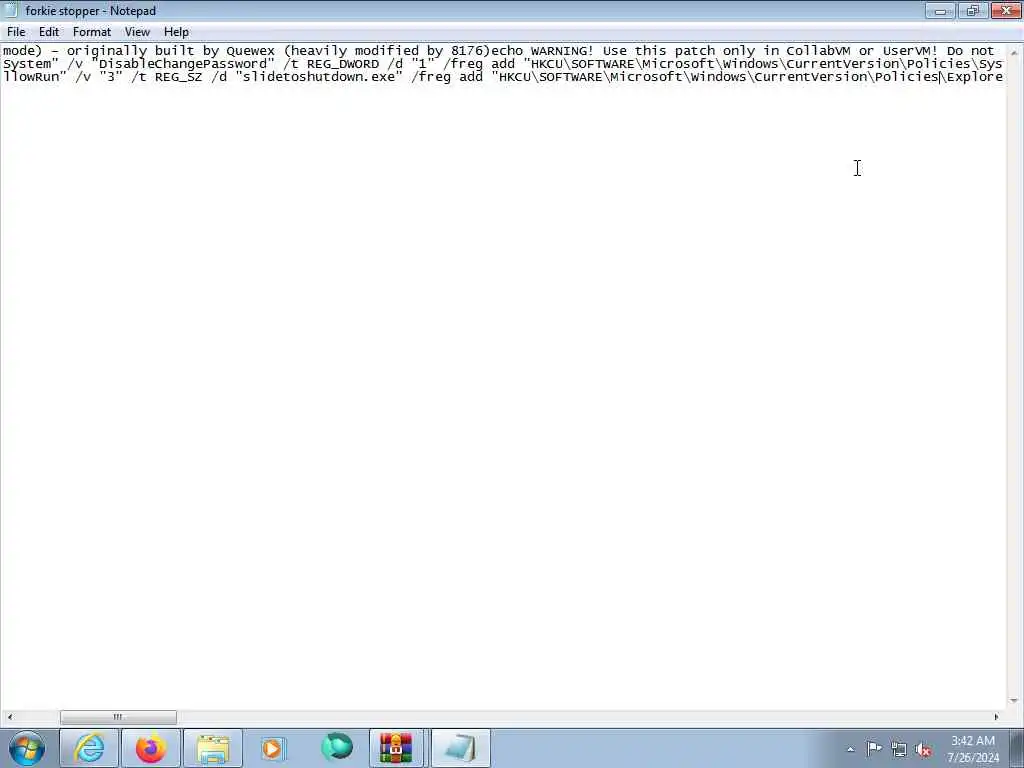The height and width of the screenshot is (768, 1024).
Task: Click the word "WARNING!" in text
Action: pyautogui.click(x=562, y=51)
